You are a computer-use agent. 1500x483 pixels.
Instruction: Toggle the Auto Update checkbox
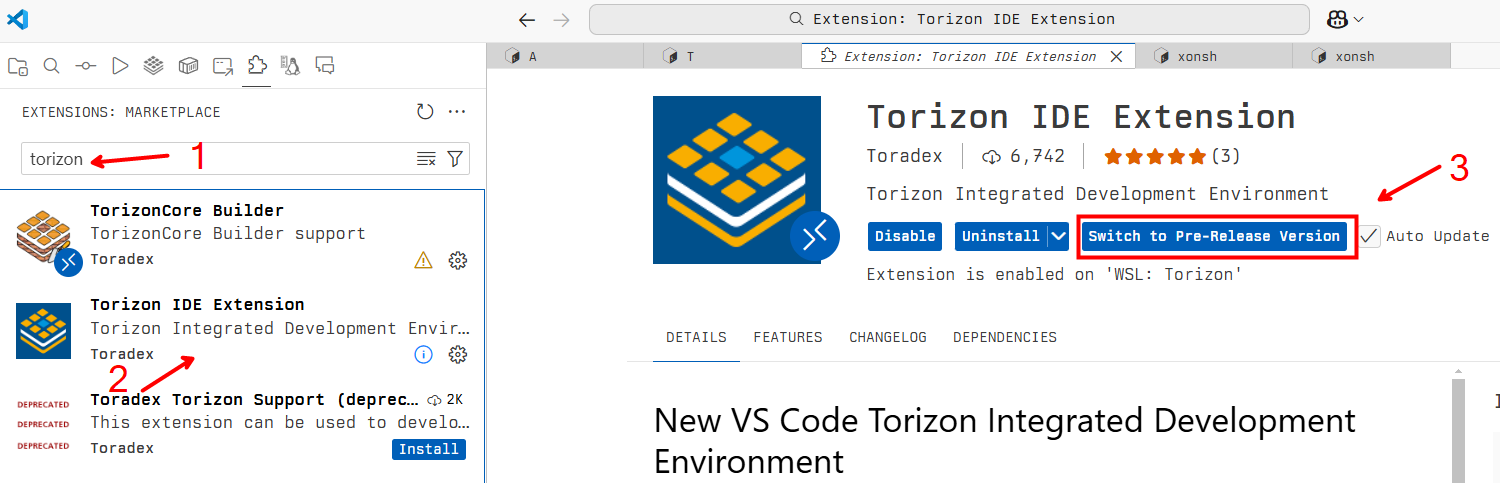point(1369,236)
